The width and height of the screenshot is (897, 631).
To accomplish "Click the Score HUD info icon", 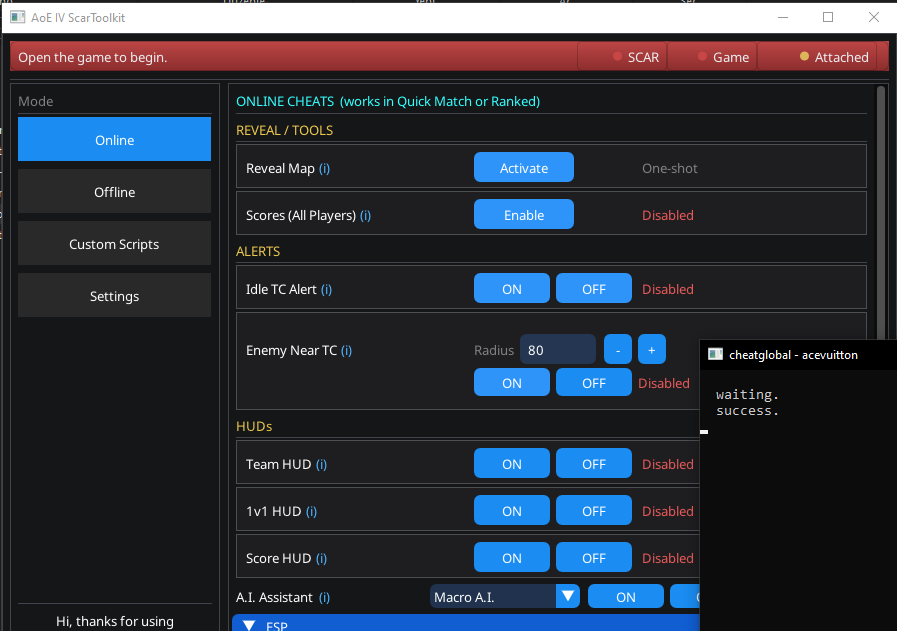I will (322, 558).
